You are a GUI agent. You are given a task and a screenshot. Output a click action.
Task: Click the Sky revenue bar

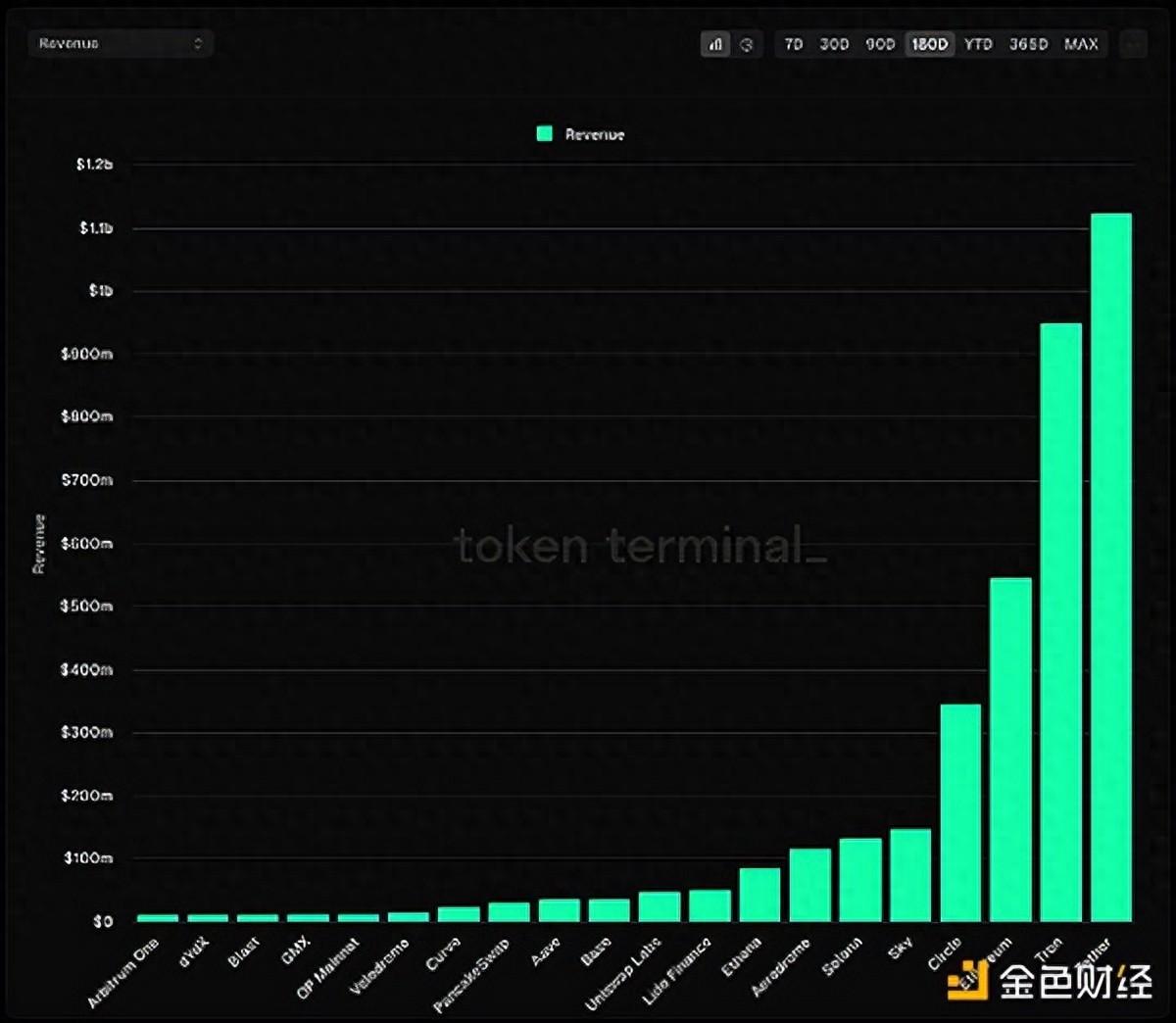(x=910, y=875)
